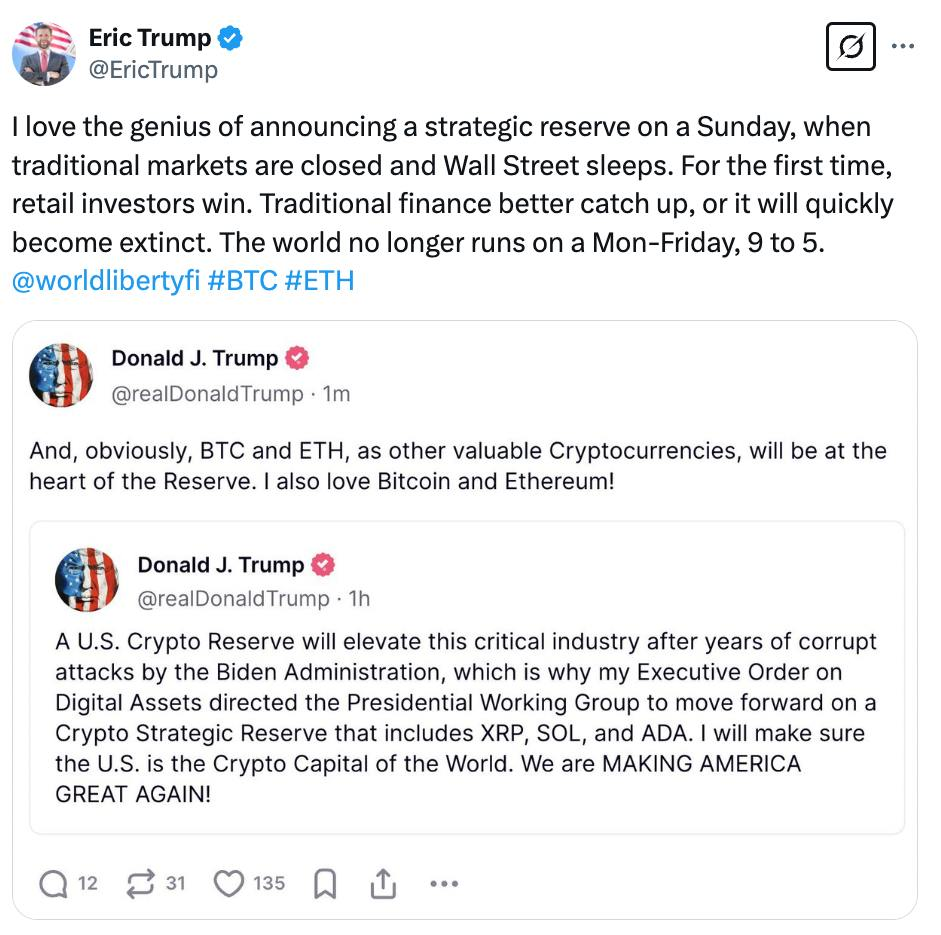This screenshot has height=935, width=941.
Task: Click Eric Trump's blue verified badge
Action: [232, 39]
